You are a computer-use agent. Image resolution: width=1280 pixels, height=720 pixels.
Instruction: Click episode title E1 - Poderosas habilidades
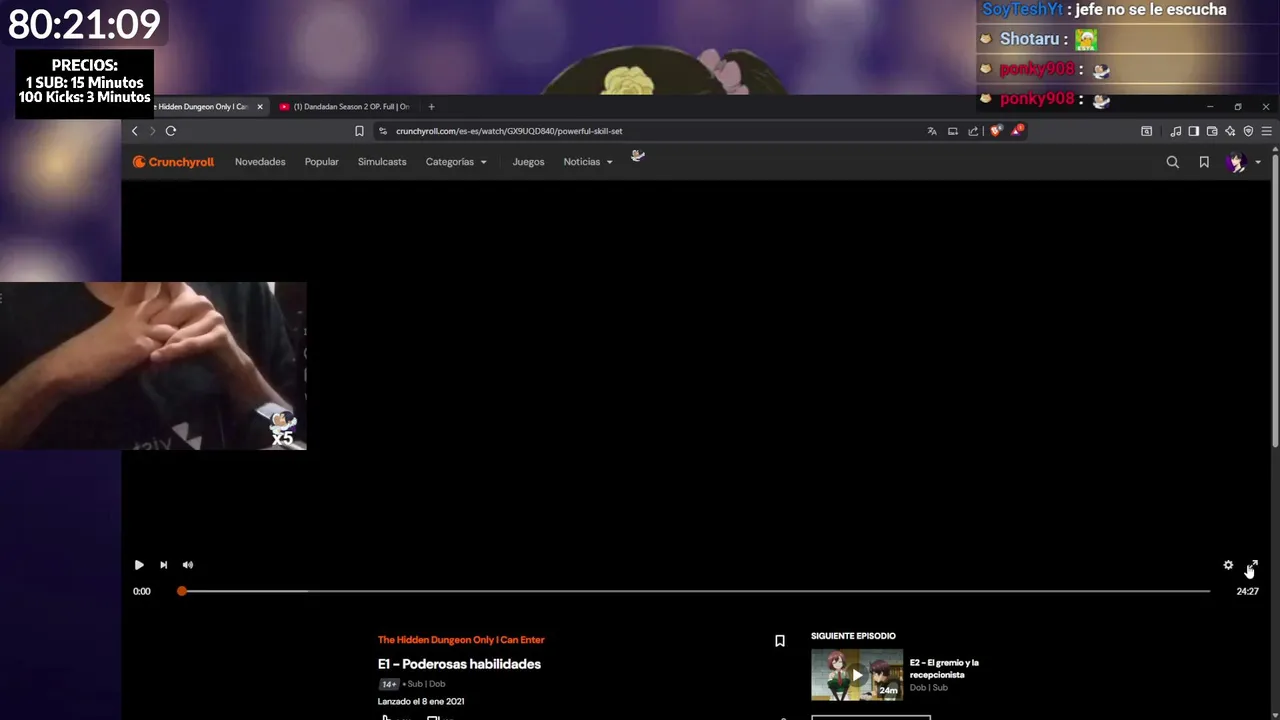[459, 664]
